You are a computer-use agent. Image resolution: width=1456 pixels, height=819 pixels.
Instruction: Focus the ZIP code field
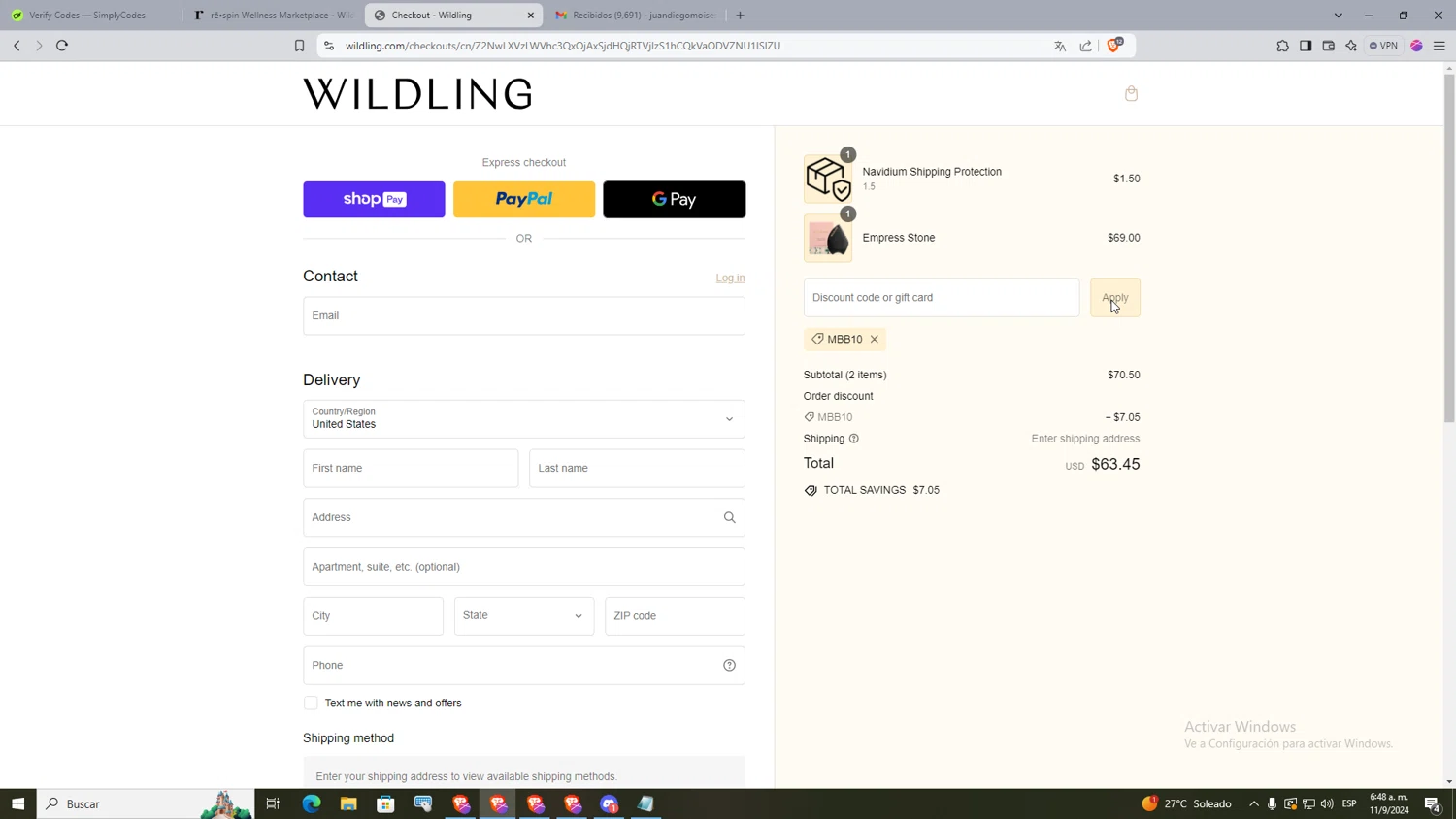(675, 616)
